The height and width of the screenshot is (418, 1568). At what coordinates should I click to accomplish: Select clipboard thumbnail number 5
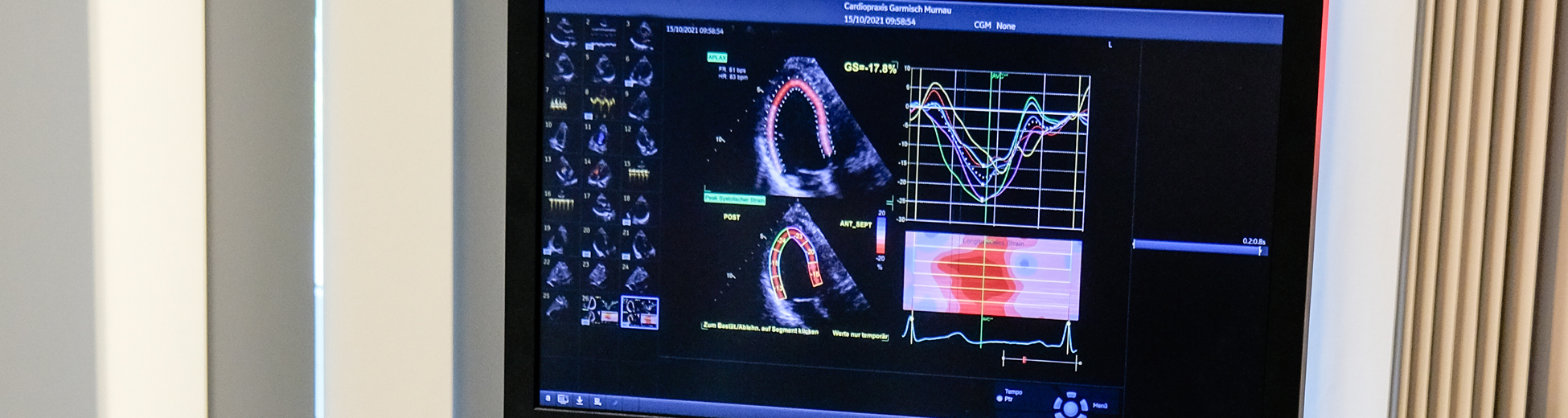[601, 69]
